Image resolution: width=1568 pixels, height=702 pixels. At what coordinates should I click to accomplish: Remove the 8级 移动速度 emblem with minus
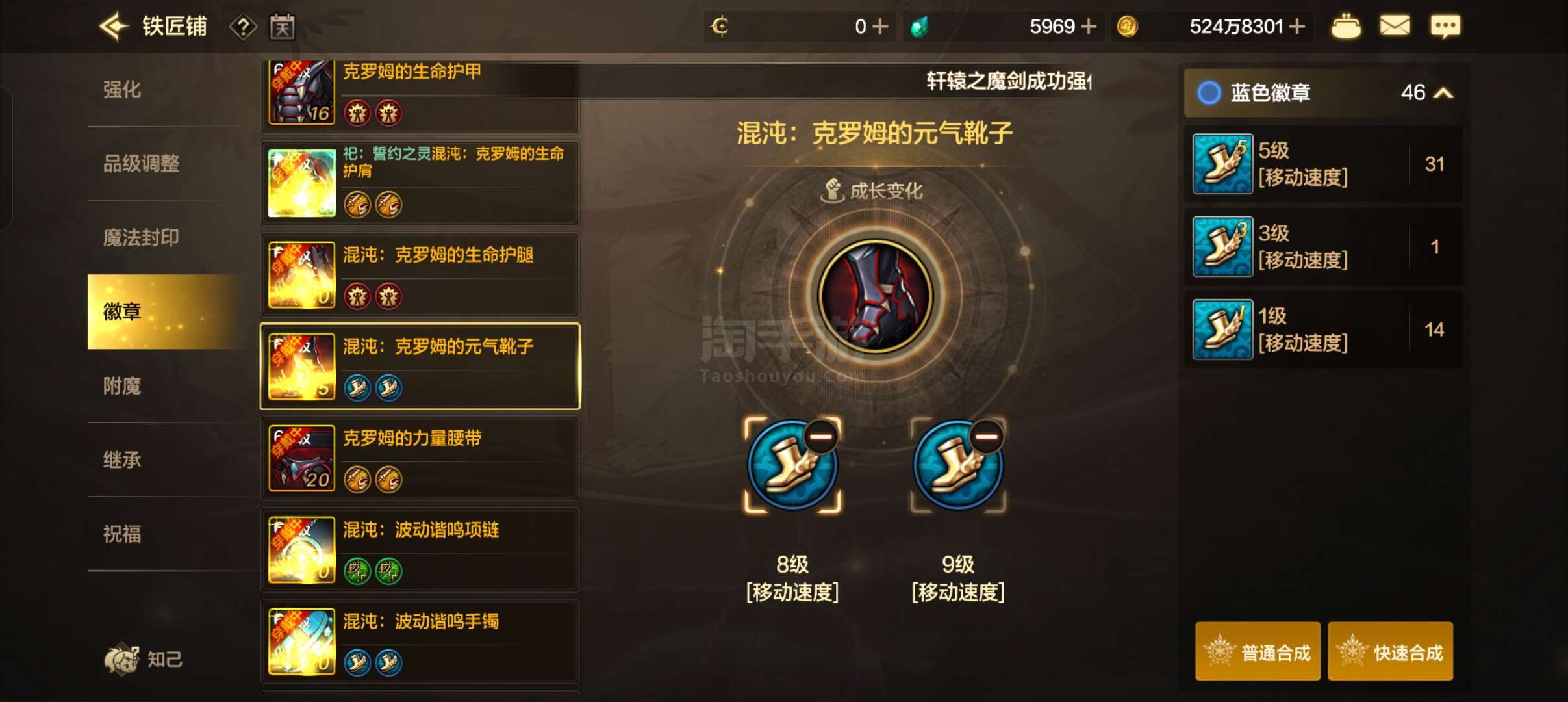point(821,436)
